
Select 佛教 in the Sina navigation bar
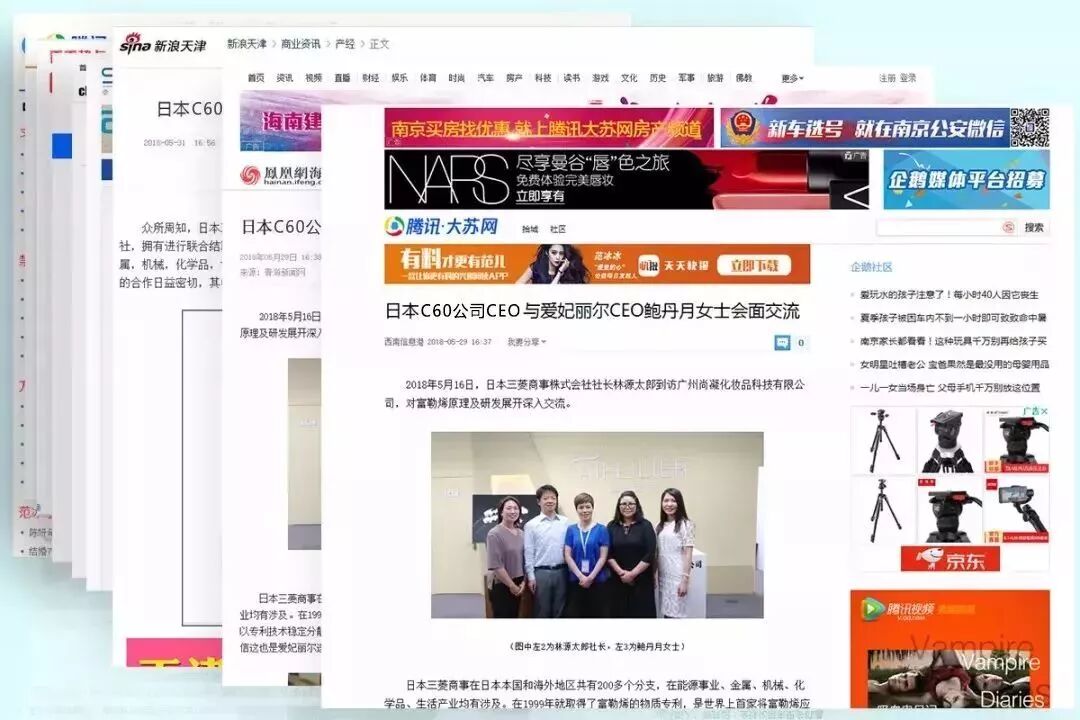[744, 78]
